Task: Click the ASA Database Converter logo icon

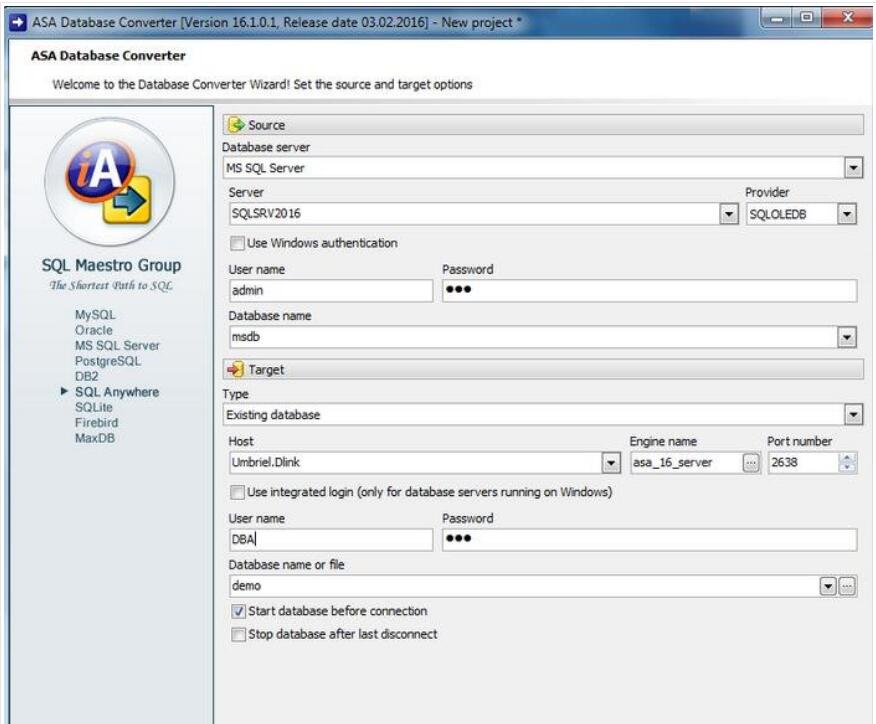Action: [x=110, y=183]
